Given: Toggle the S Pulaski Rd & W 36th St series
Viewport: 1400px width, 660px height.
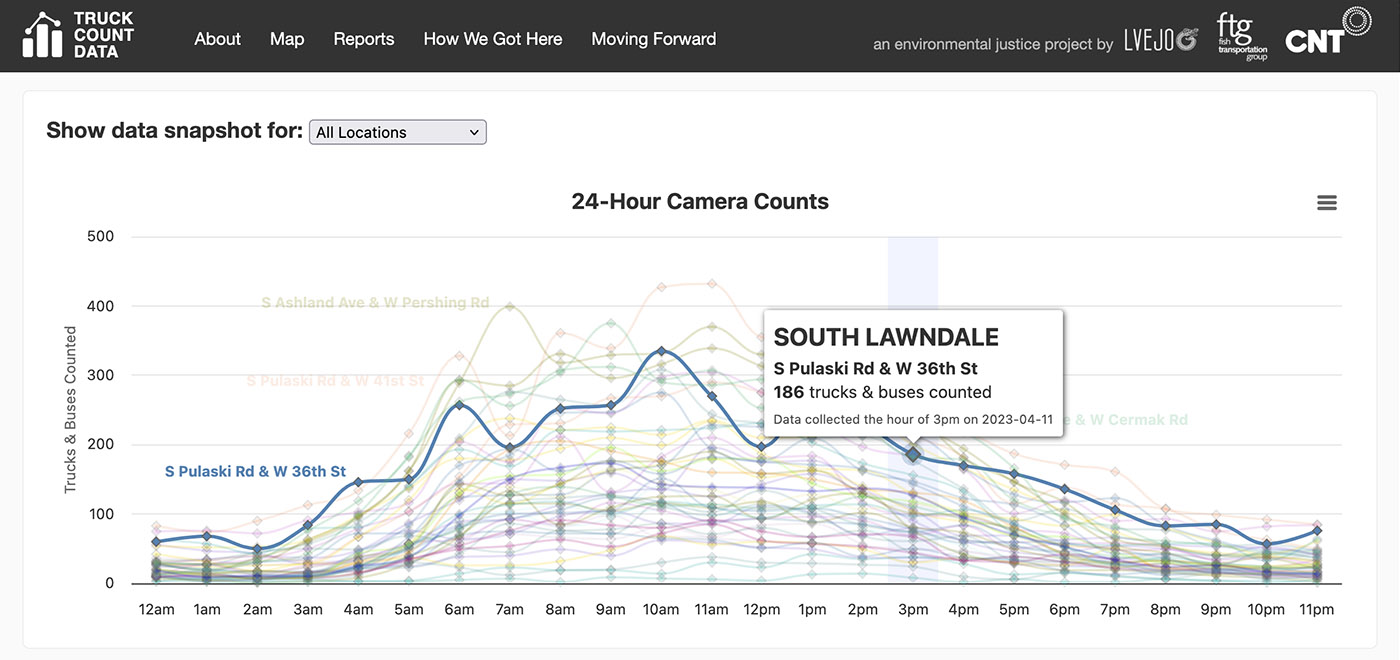Looking at the screenshot, I should click(255, 470).
